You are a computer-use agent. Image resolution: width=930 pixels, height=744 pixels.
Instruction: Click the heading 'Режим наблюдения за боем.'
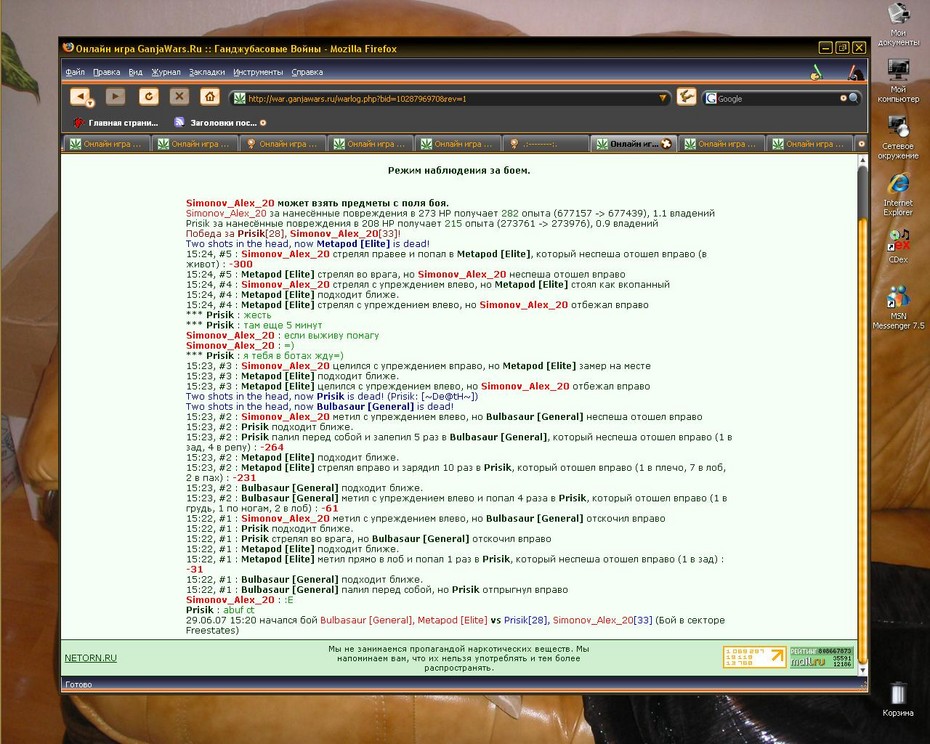pyautogui.click(x=459, y=170)
